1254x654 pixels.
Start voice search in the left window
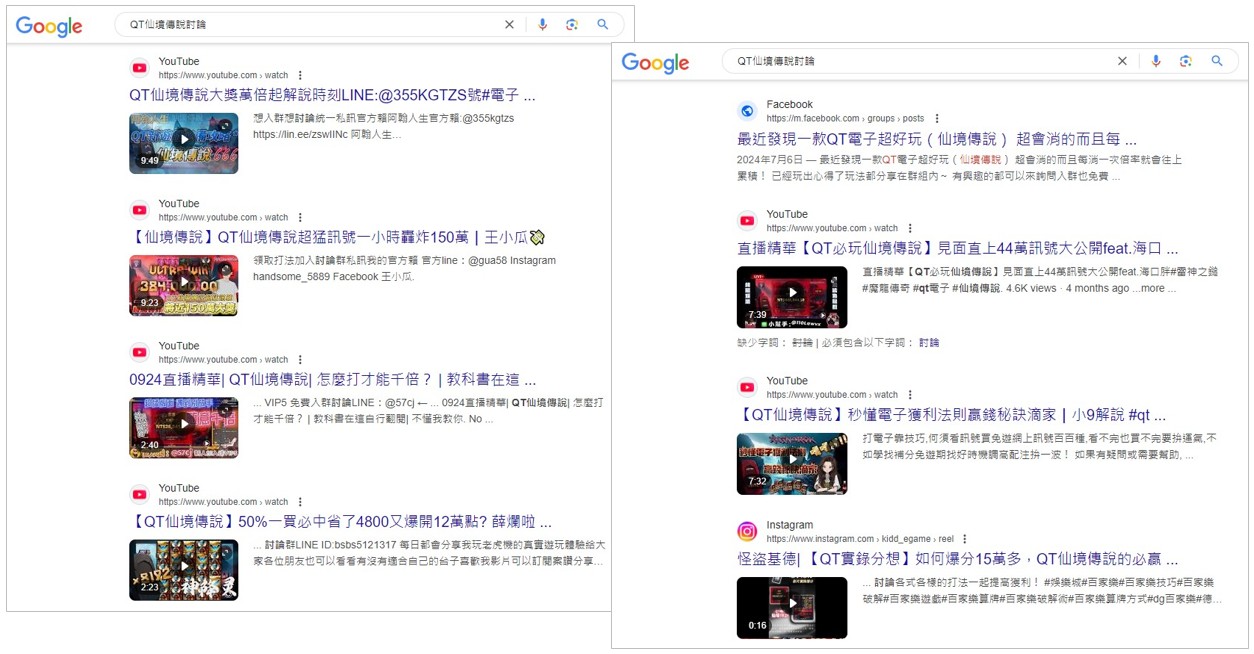coord(543,25)
